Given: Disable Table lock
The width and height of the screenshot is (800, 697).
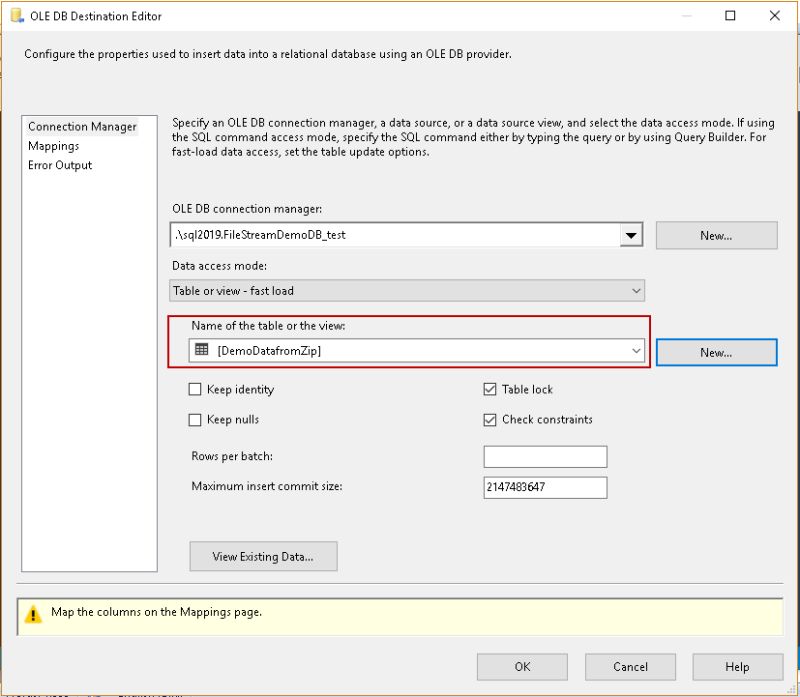Looking at the screenshot, I should (x=488, y=389).
